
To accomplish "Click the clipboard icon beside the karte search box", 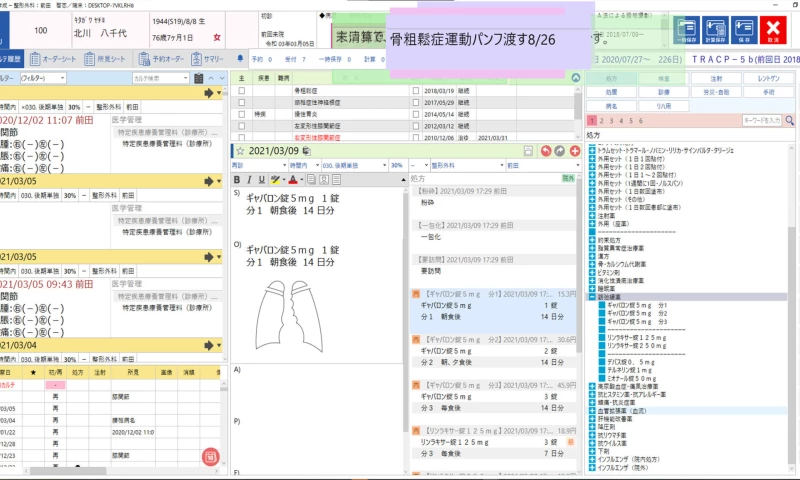I will pyautogui.click(x=199, y=78).
